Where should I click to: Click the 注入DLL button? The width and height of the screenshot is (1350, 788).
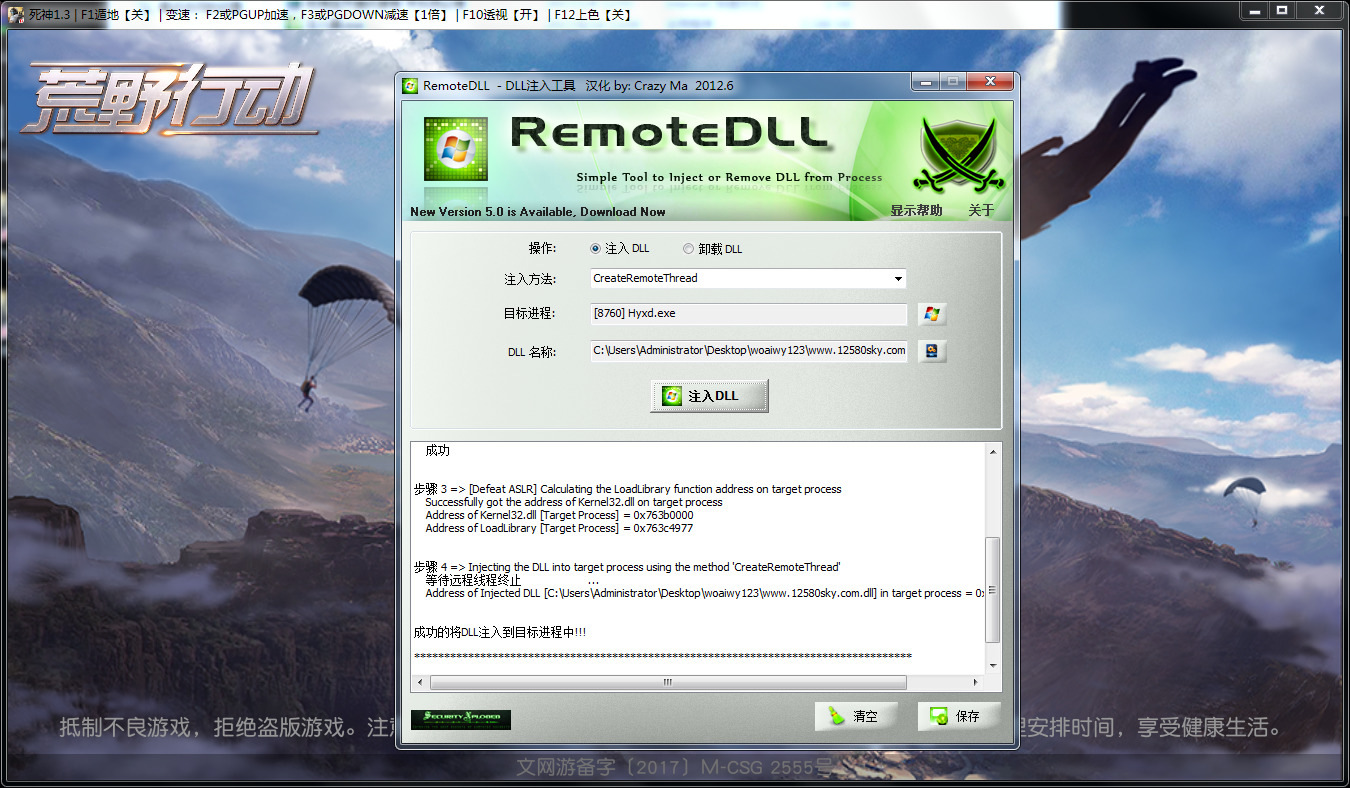click(709, 396)
